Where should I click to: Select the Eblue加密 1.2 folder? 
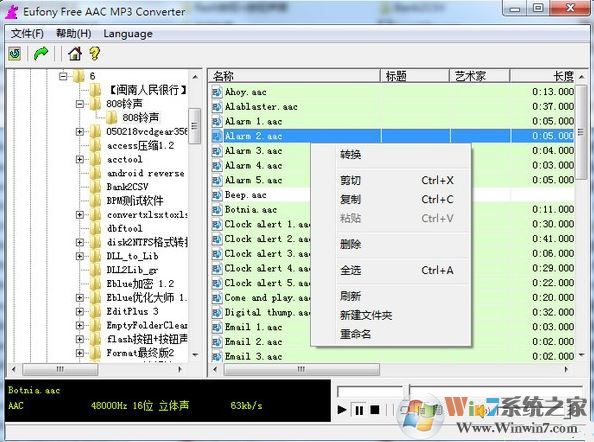click(x=140, y=284)
